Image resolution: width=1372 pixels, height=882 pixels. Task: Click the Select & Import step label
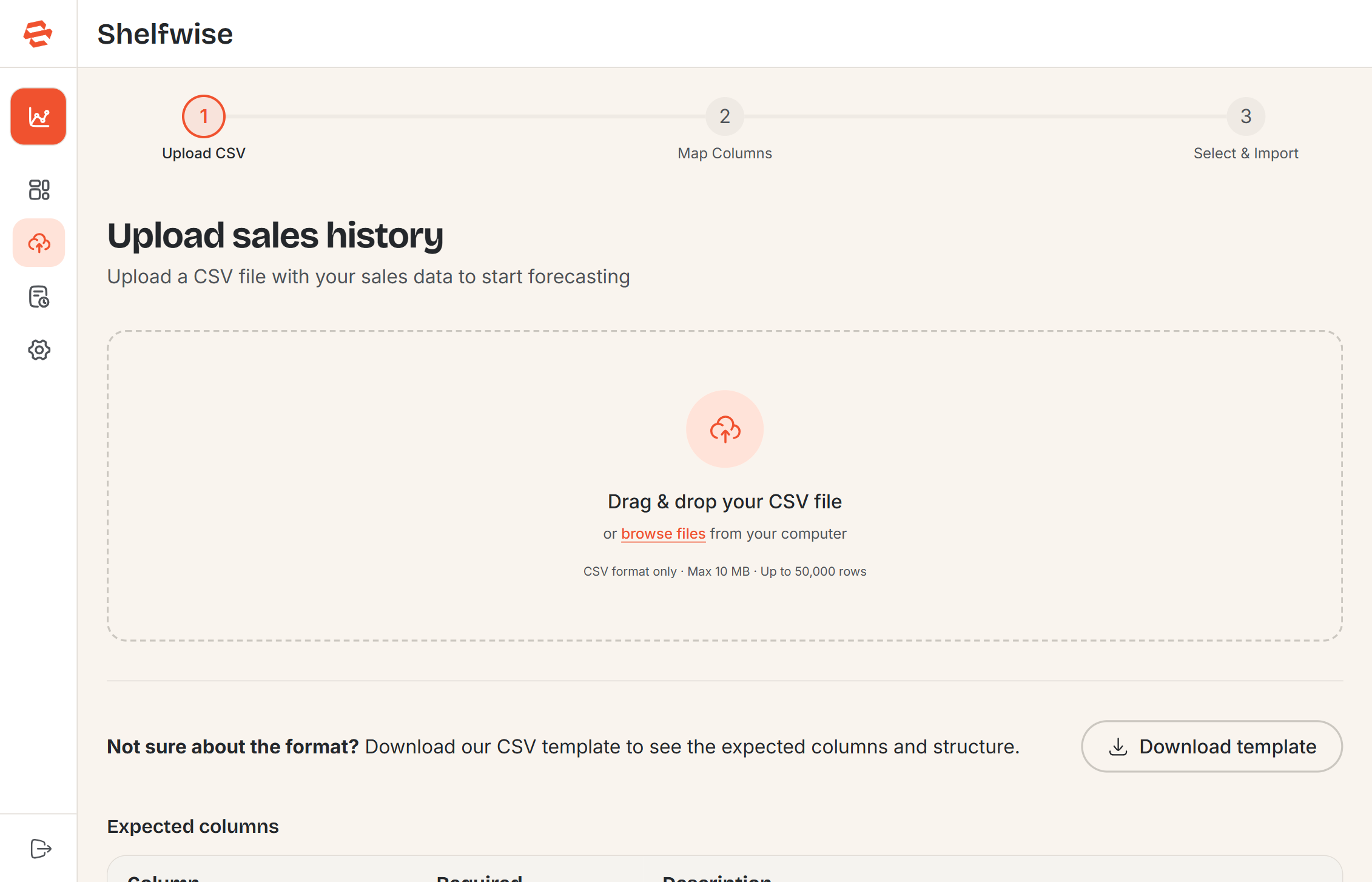(1246, 153)
